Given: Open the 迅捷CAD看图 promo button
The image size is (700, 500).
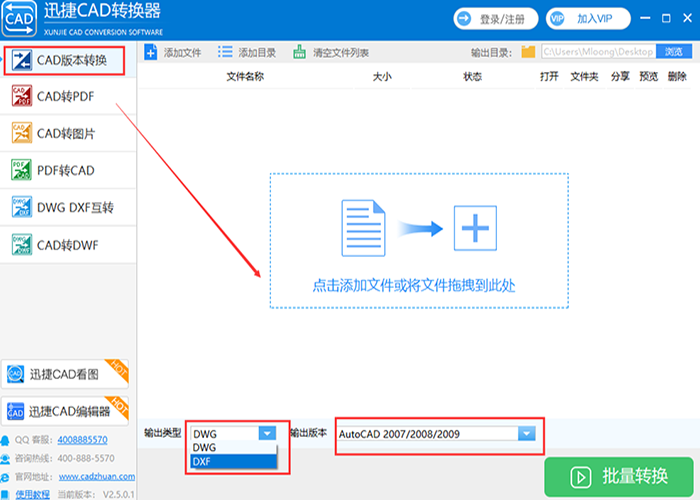Looking at the screenshot, I should 65,374.
